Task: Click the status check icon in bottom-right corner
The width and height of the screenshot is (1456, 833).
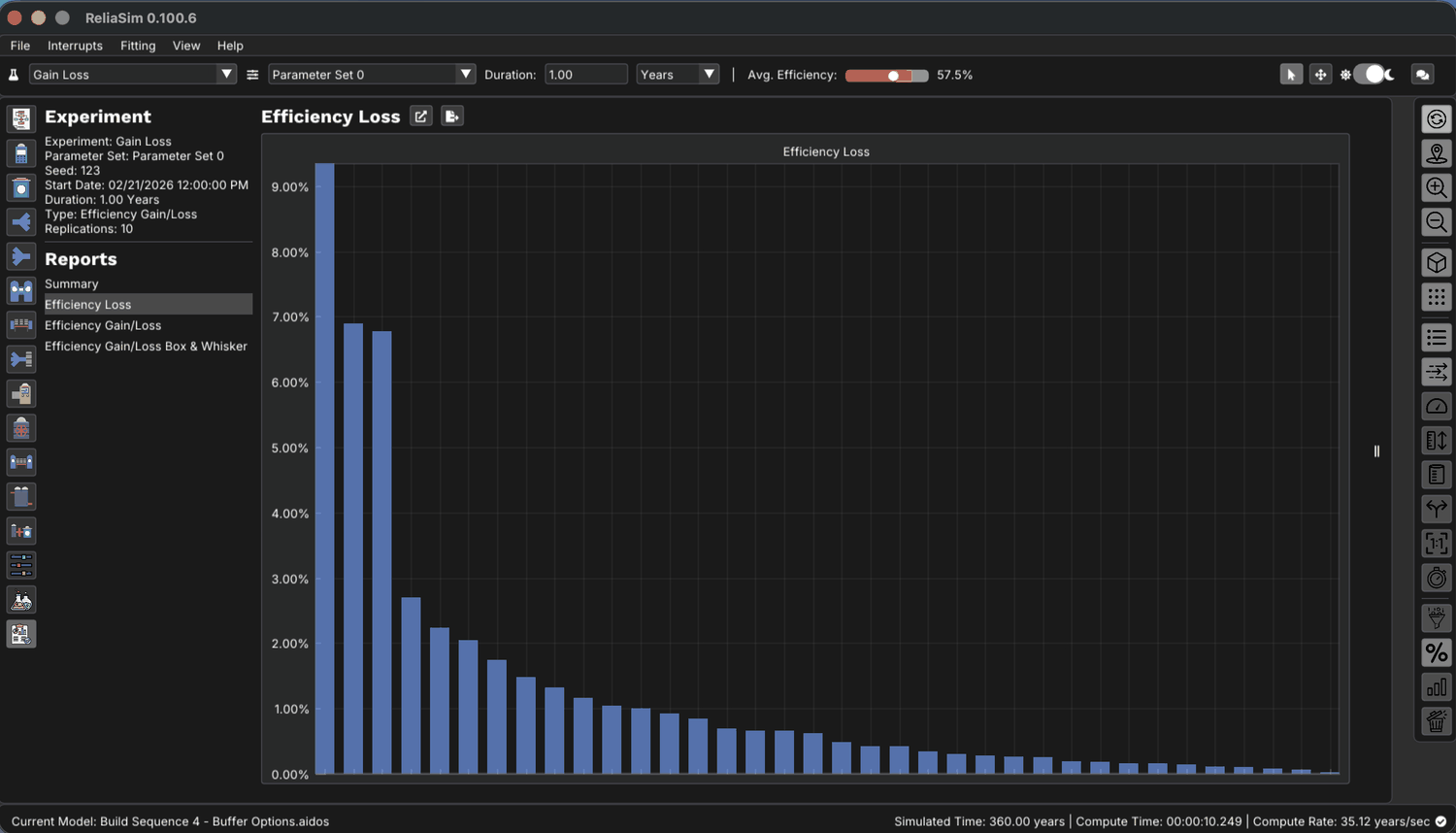Action: pyautogui.click(x=1440, y=821)
